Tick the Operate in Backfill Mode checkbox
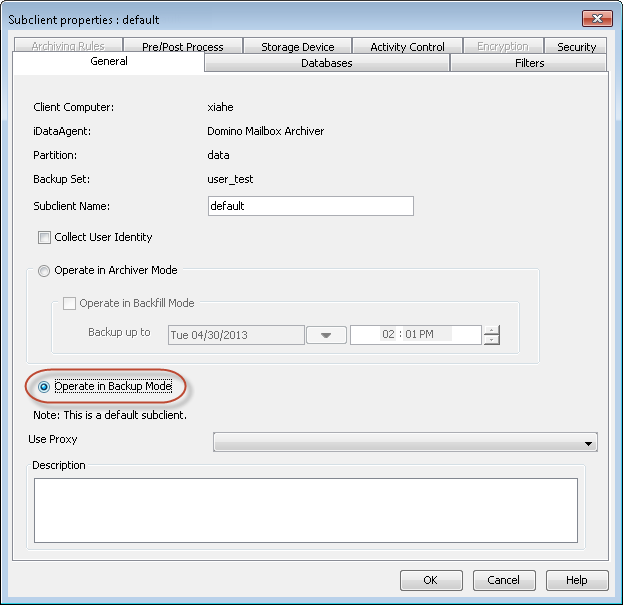Image resolution: width=623 pixels, height=605 pixels. (x=69, y=304)
